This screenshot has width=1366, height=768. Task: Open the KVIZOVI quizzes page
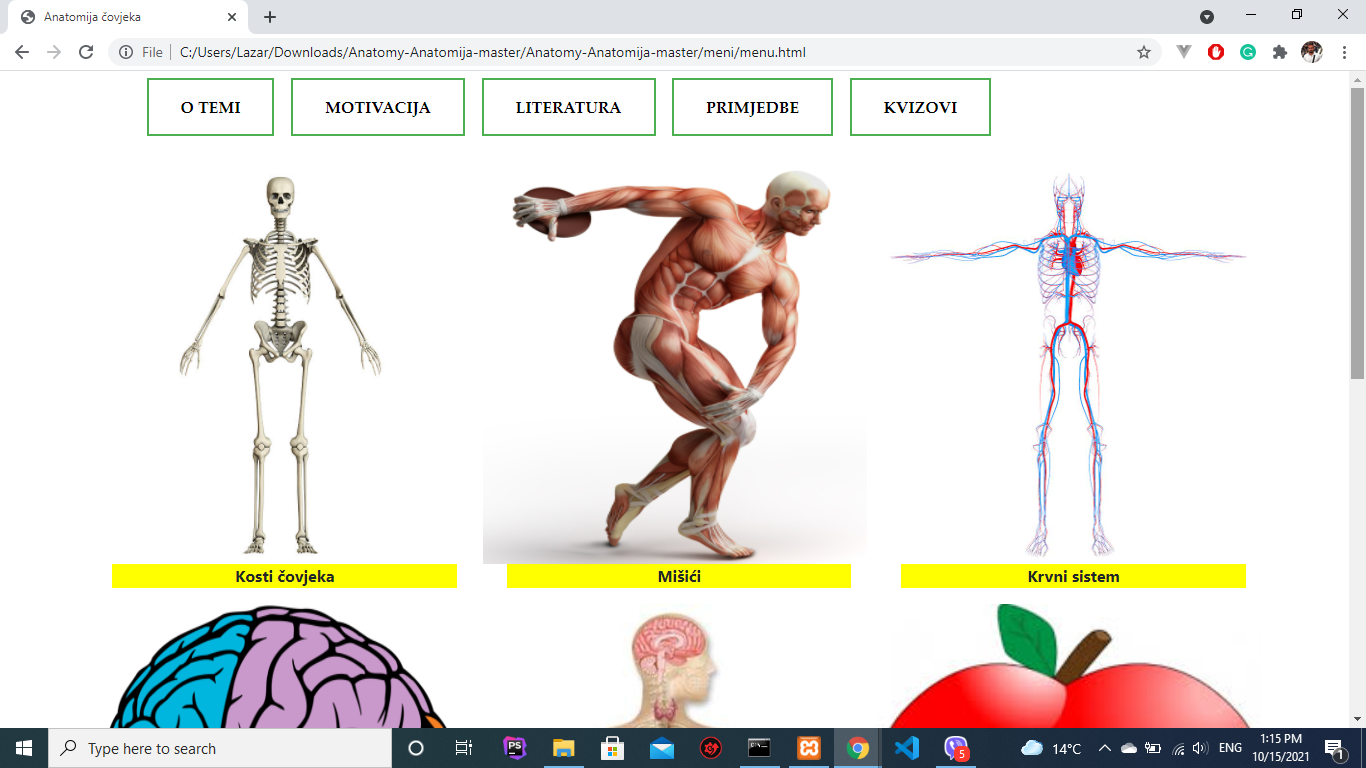click(x=920, y=107)
